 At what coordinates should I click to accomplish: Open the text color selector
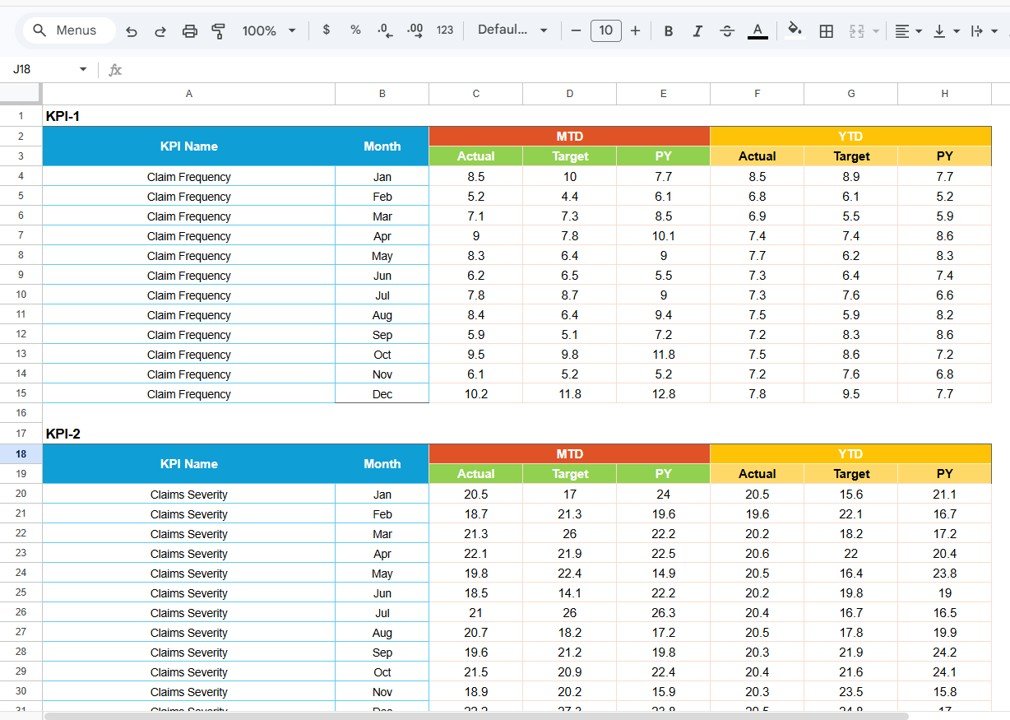tap(757, 30)
